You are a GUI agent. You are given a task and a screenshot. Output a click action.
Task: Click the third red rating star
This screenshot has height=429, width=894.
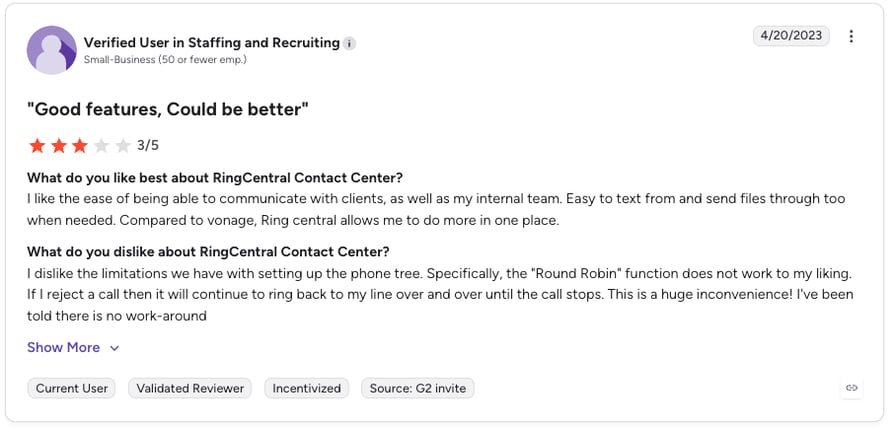[80, 146]
